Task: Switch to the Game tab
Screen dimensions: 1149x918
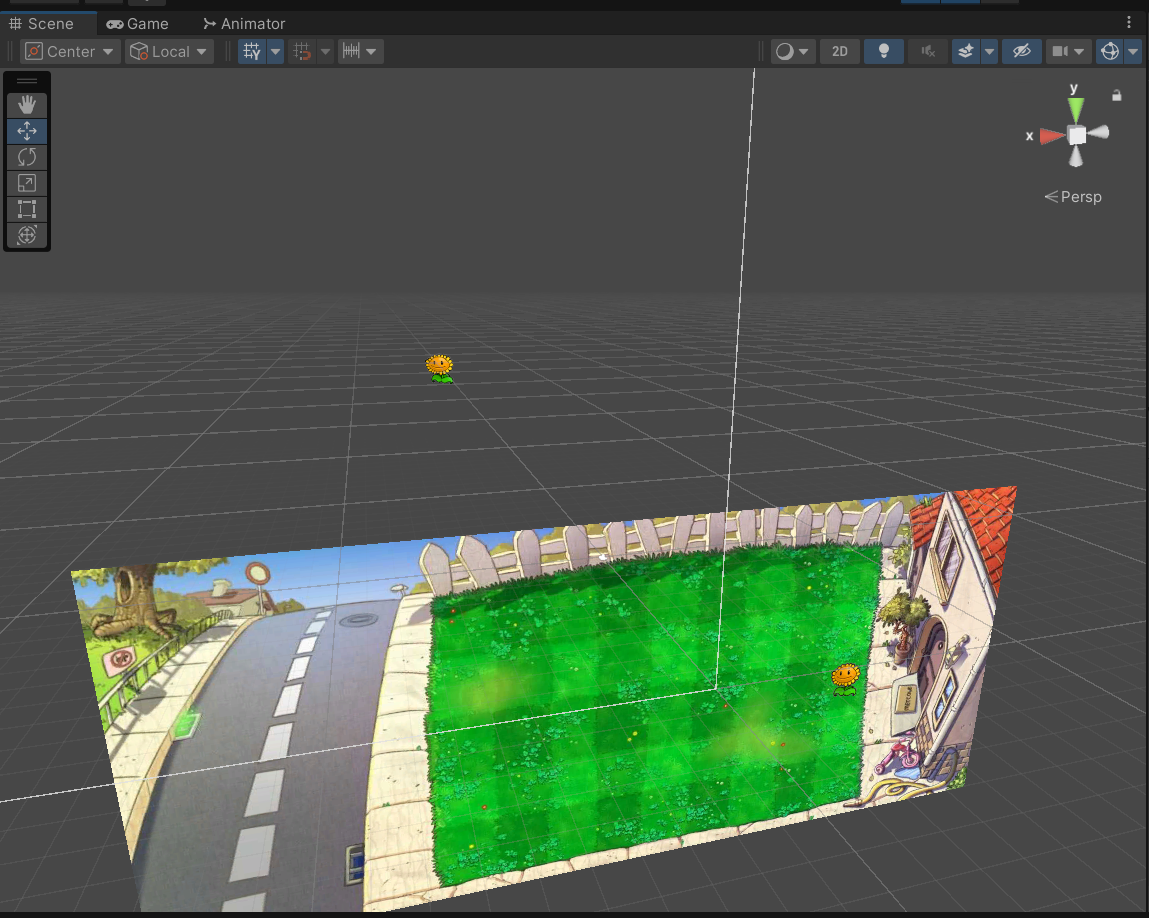Action: [138, 23]
